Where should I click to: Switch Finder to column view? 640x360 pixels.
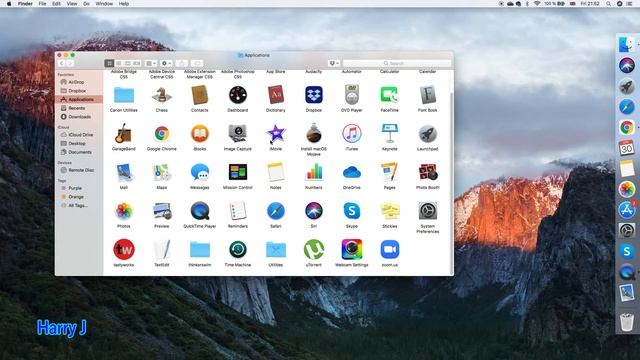[127, 63]
